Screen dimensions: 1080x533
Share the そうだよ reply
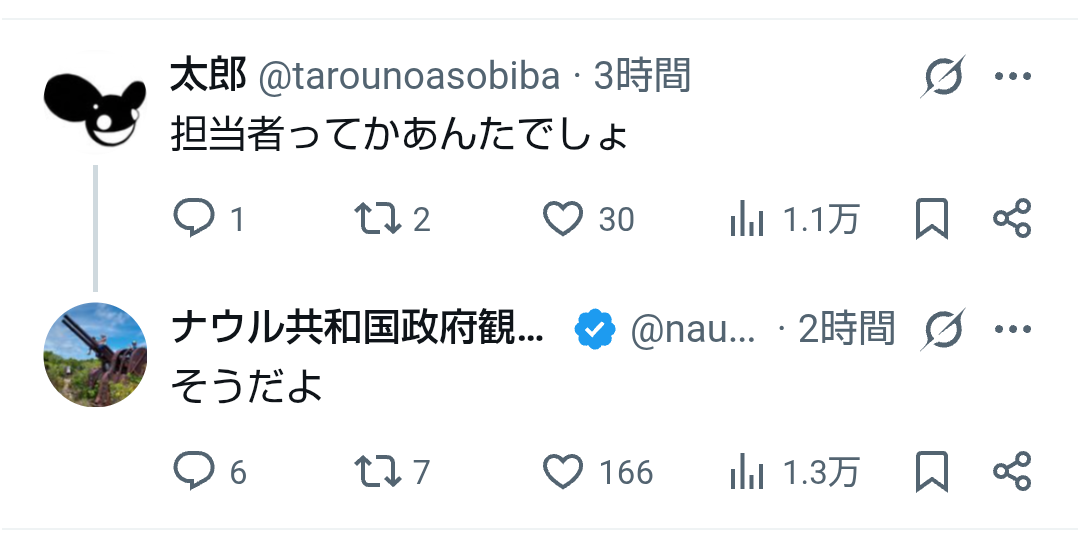tap(1012, 471)
